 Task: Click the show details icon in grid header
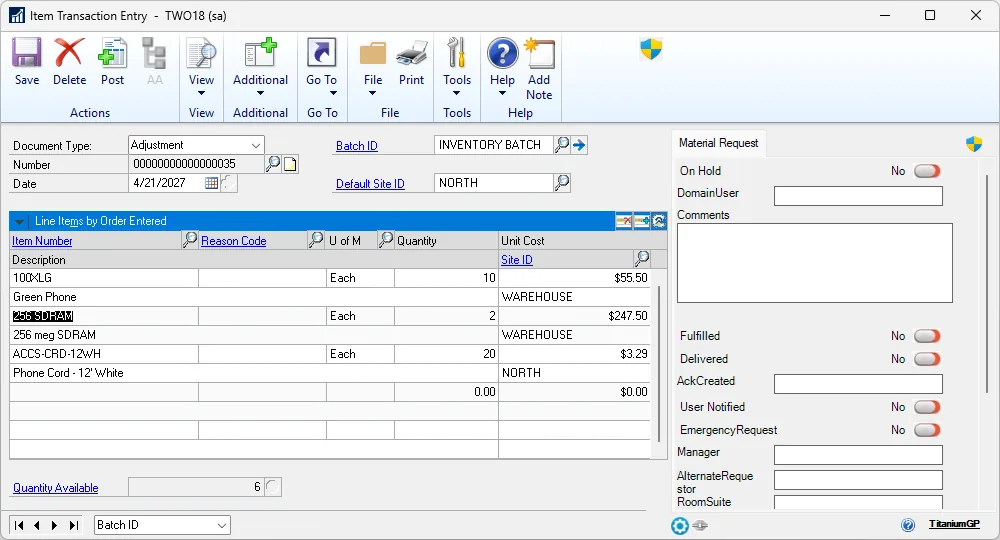[x=659, y=221]
